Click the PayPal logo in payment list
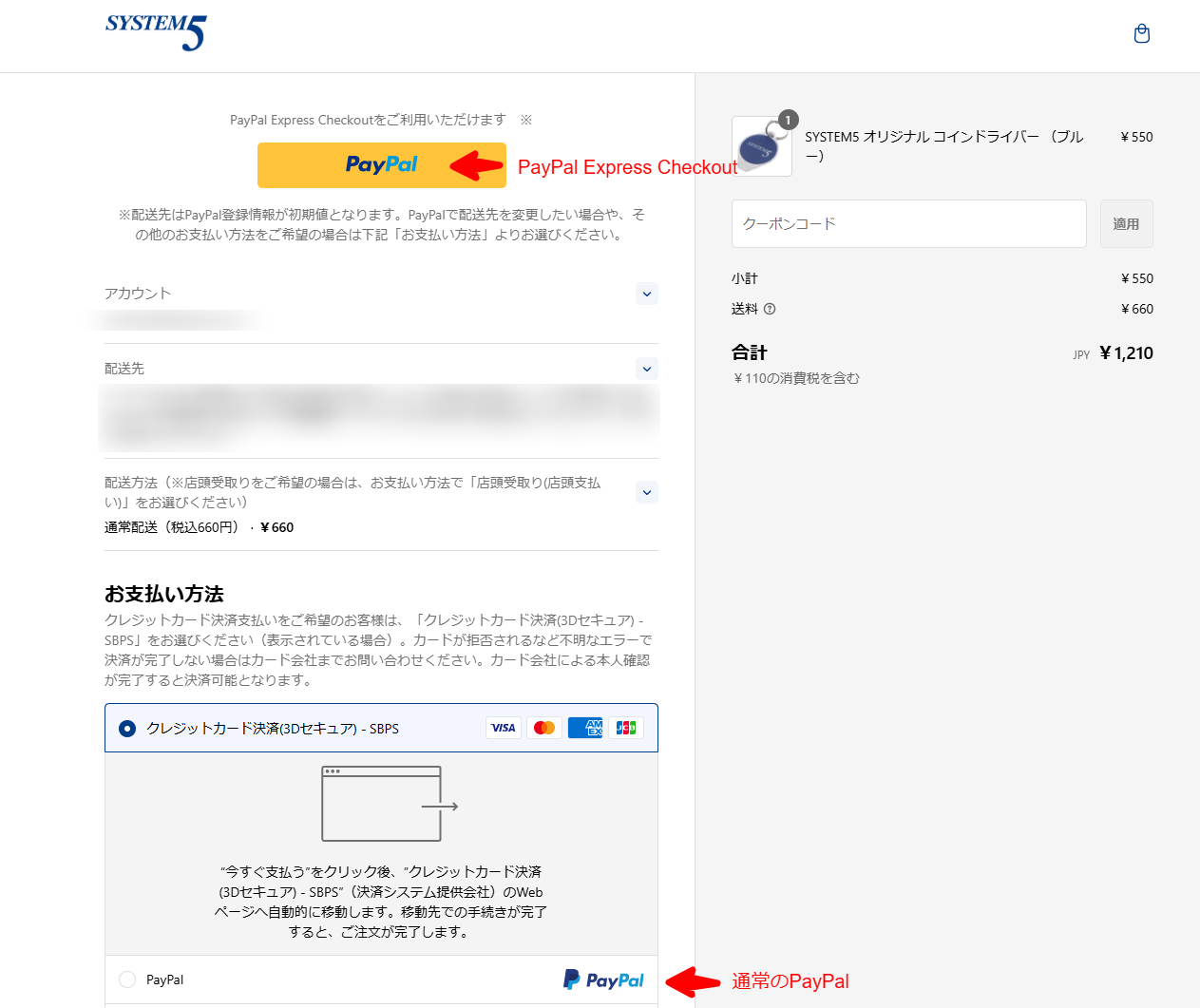1200x1008 pixels. tap(603, 979)
